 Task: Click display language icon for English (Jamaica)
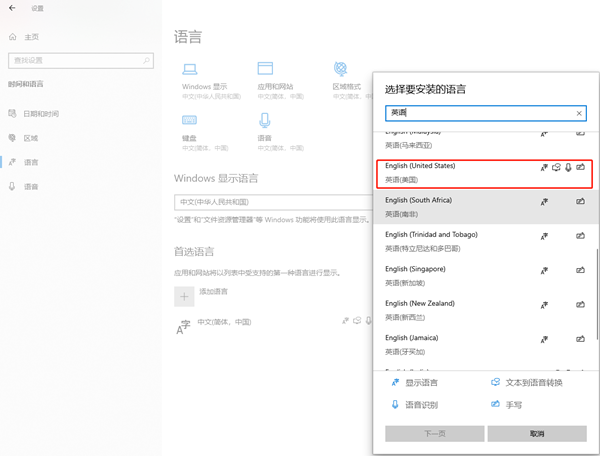(544, 339)
